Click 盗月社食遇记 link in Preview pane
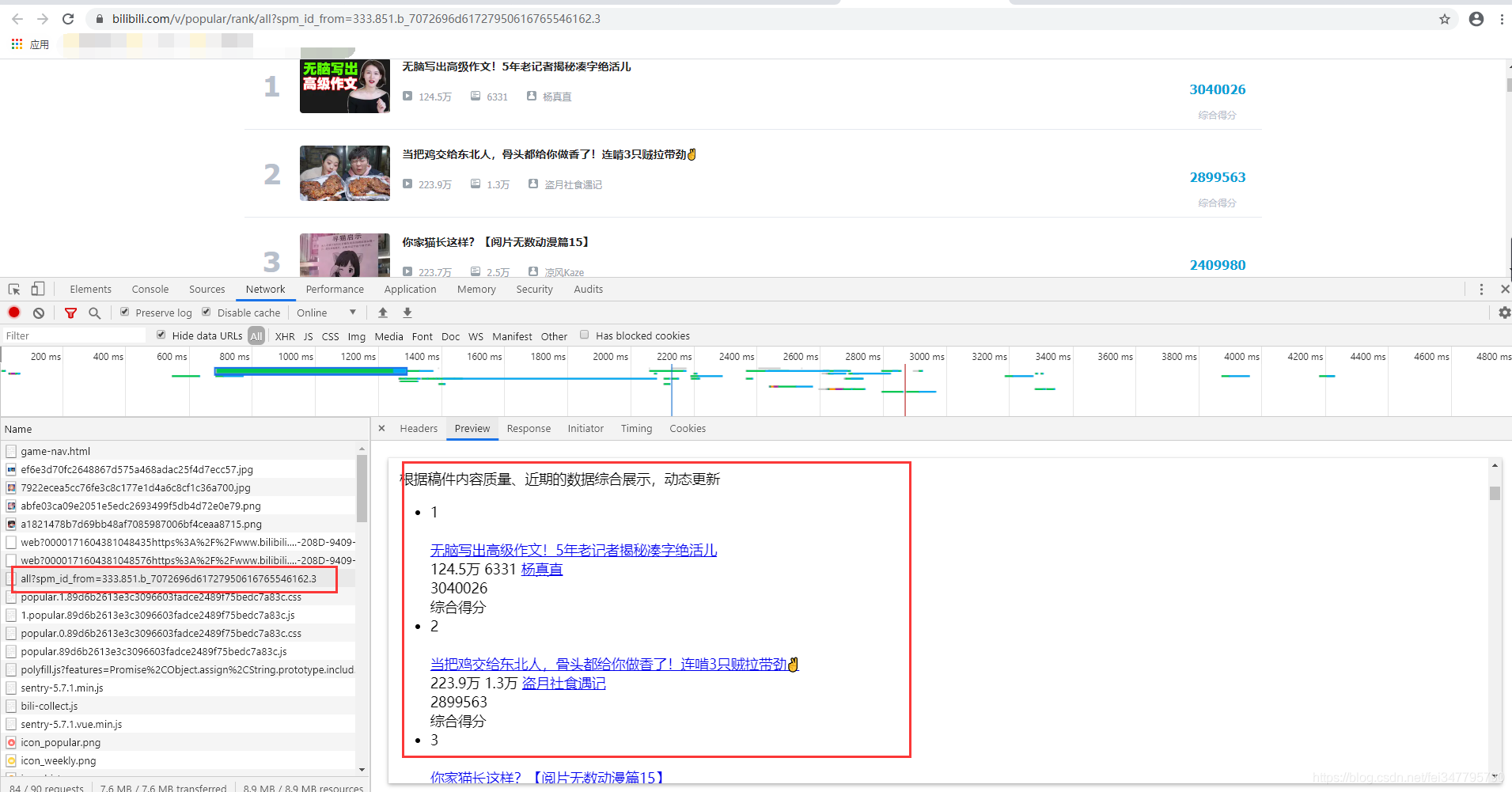 coord(563,684)
